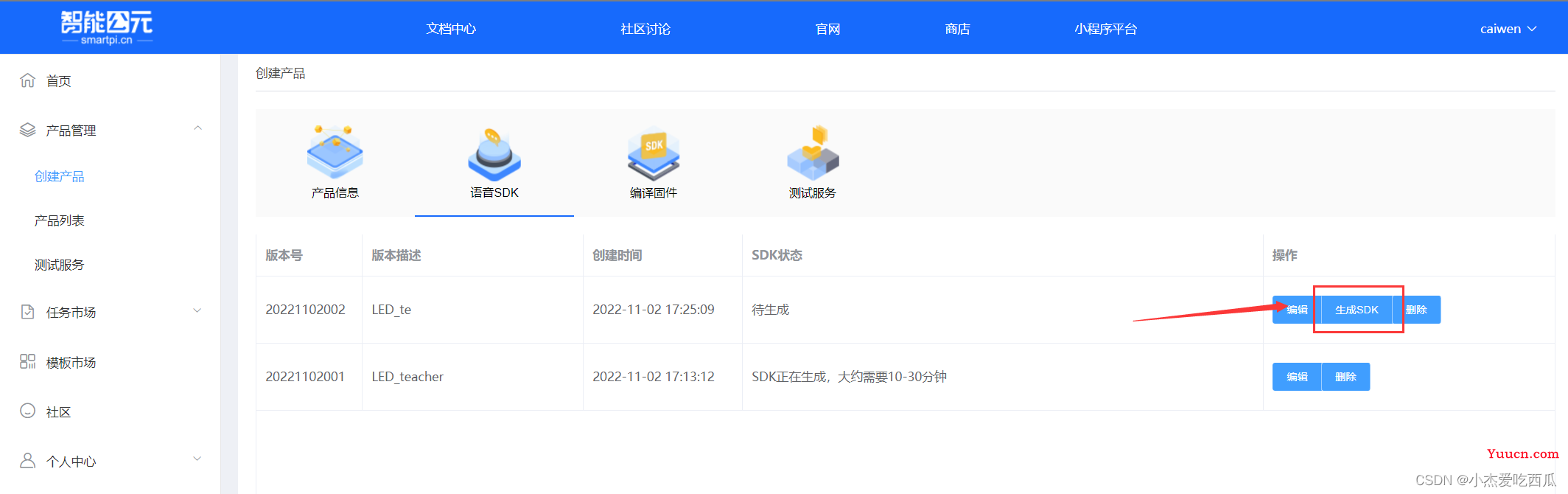Open 小程序平台 in top navigation
The height and width of the screenshot is (494, 1568).
point(1105,29)
